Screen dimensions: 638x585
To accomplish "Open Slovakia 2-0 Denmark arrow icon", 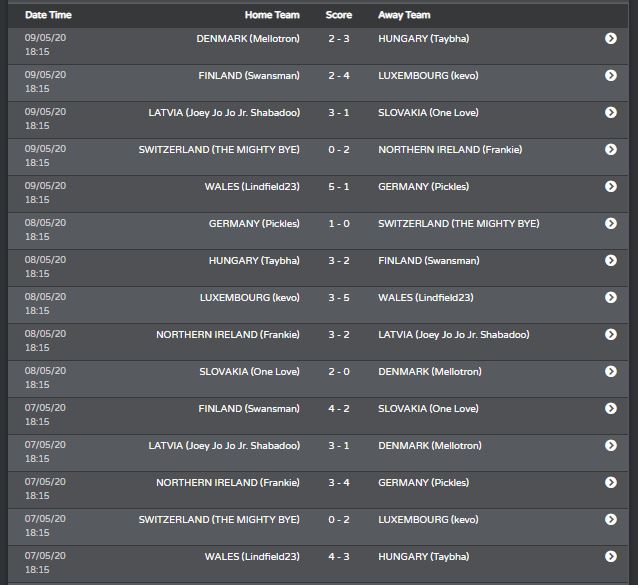I will (610, 371).
